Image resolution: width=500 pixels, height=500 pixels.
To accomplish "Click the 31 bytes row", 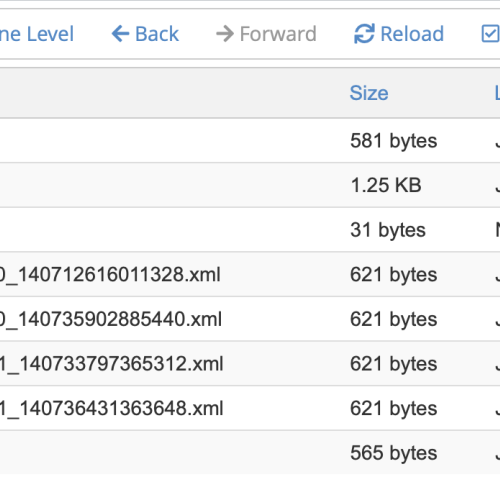I will pos(250,230).
